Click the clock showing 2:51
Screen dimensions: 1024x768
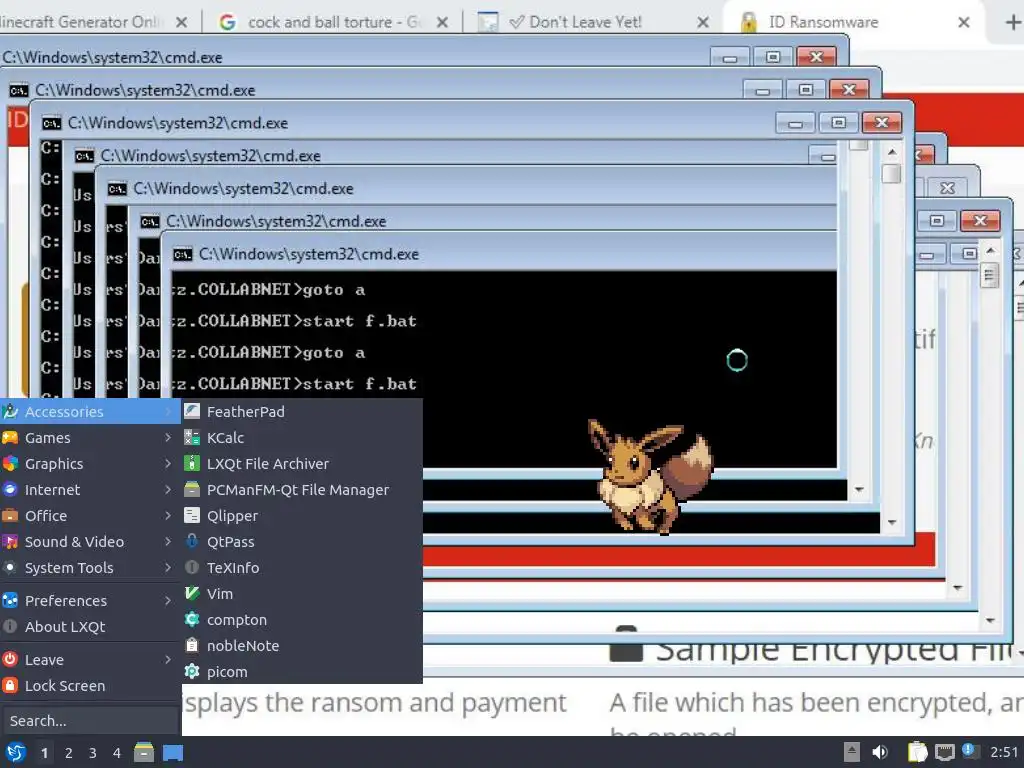[1004, 752]
